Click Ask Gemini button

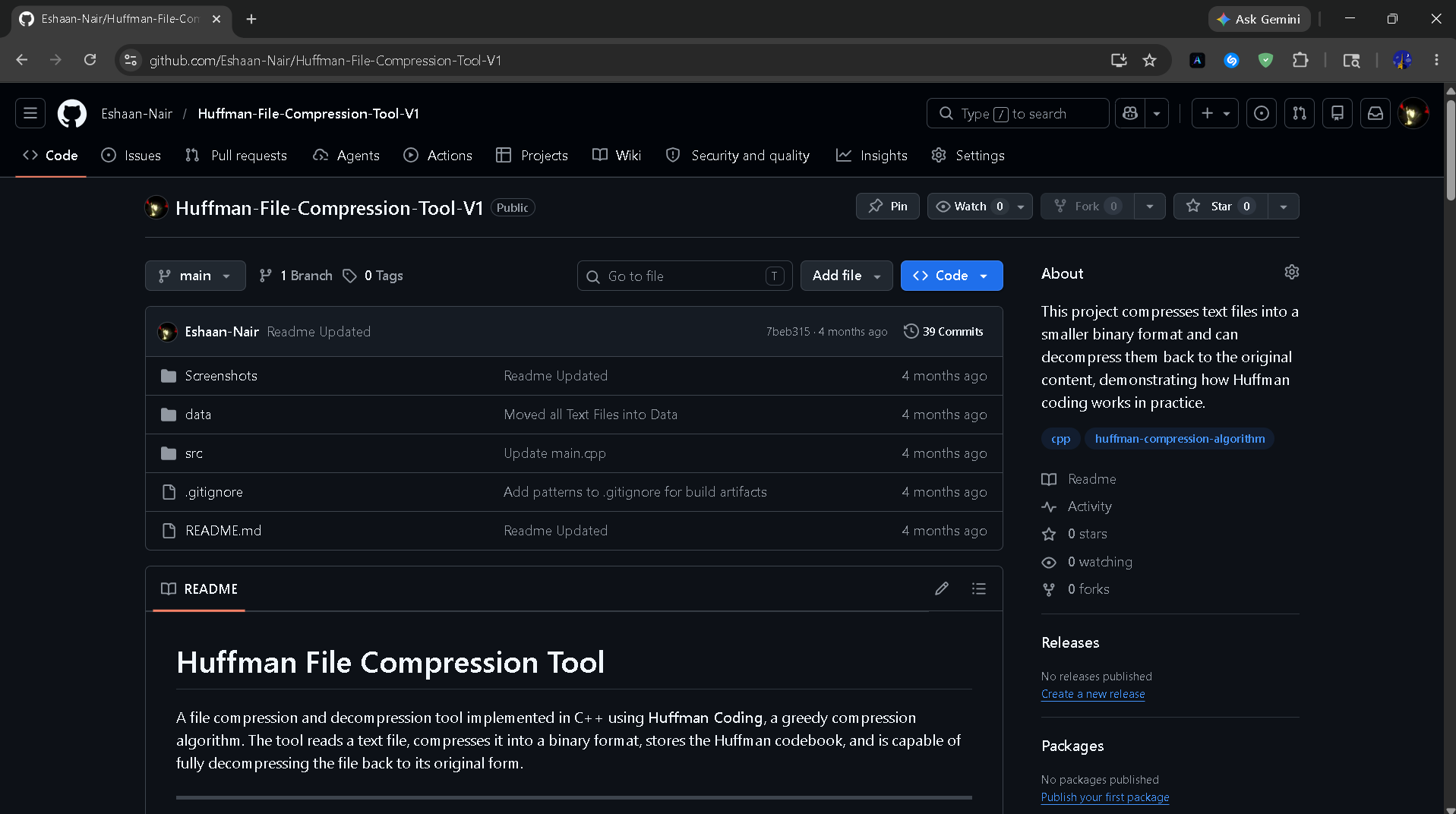click(x=1259, y=19)
